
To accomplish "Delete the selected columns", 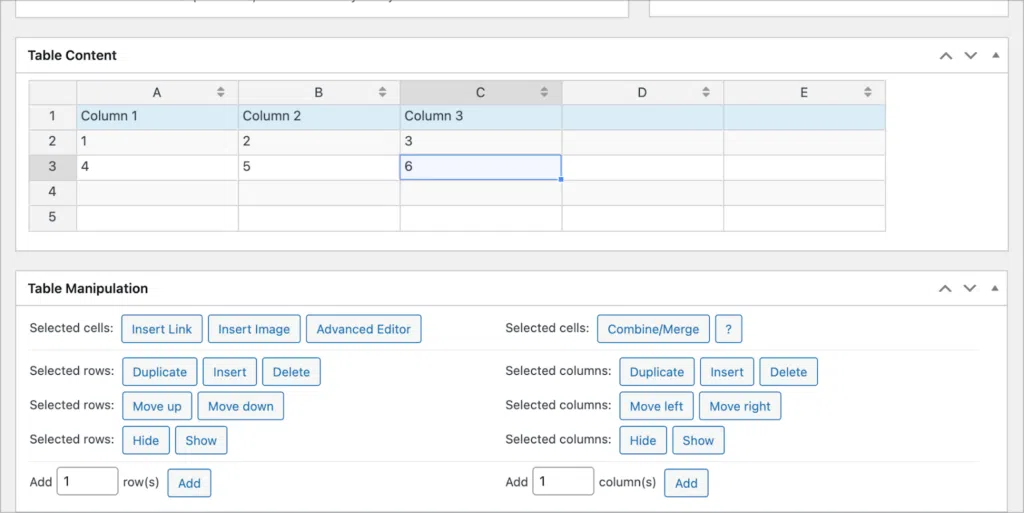I will coord(788,372).
